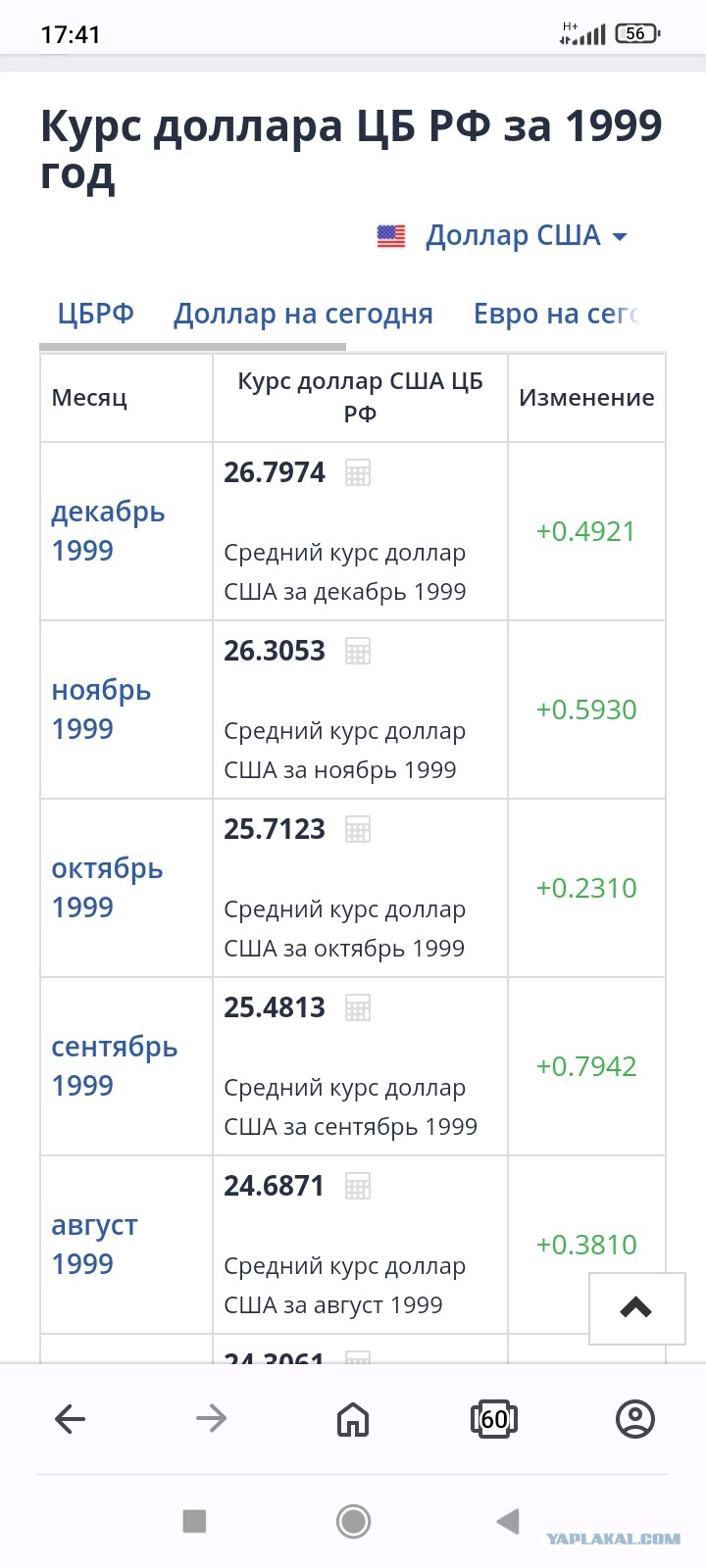Open the browser tabs counter showing 60
706x1568 pixels.
[x=494, y=1418]
